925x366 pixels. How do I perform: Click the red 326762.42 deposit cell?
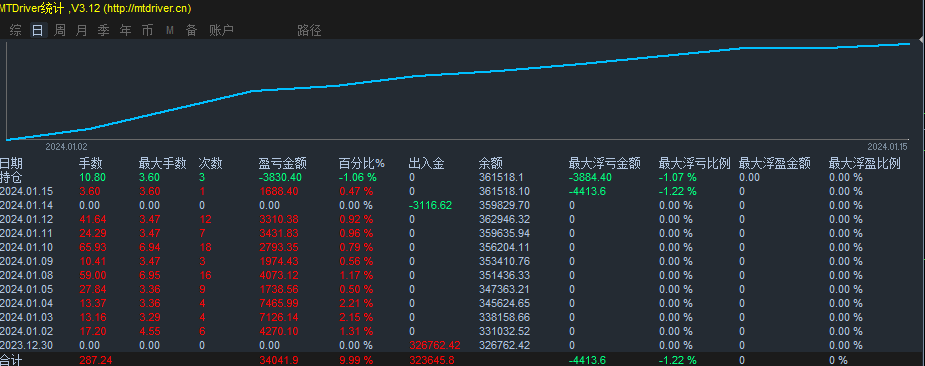pyautogui.click(x=435, y=345)
